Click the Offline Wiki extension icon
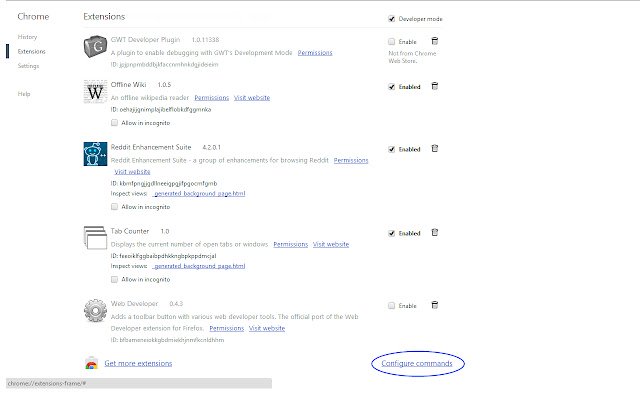This screenshot has width=640, height=400. (95, 92)
